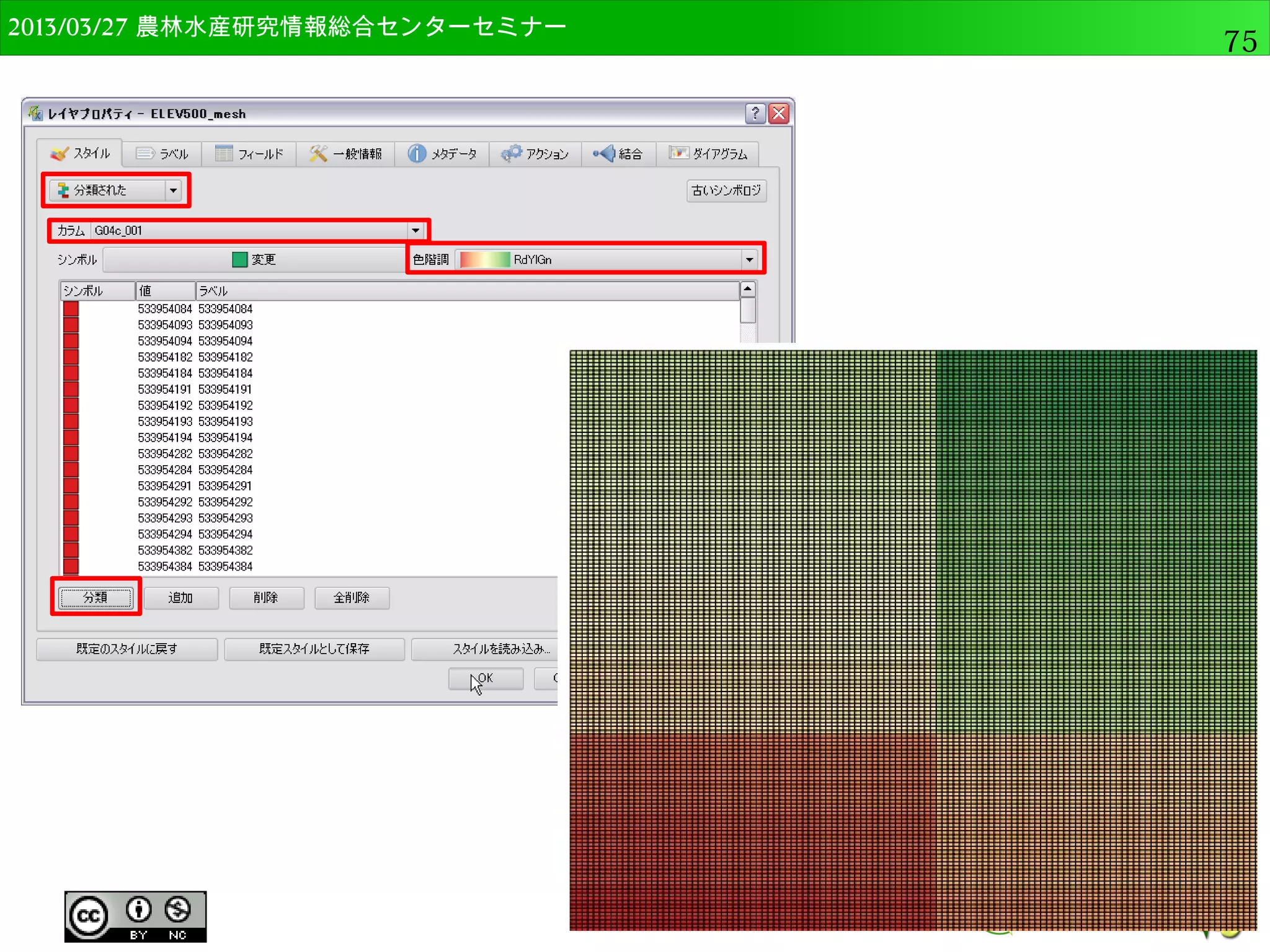The height and width of the screenshot is (952, 1270).
Task: Click 既定のスタイルに戻す button
Action: point(127,649)
